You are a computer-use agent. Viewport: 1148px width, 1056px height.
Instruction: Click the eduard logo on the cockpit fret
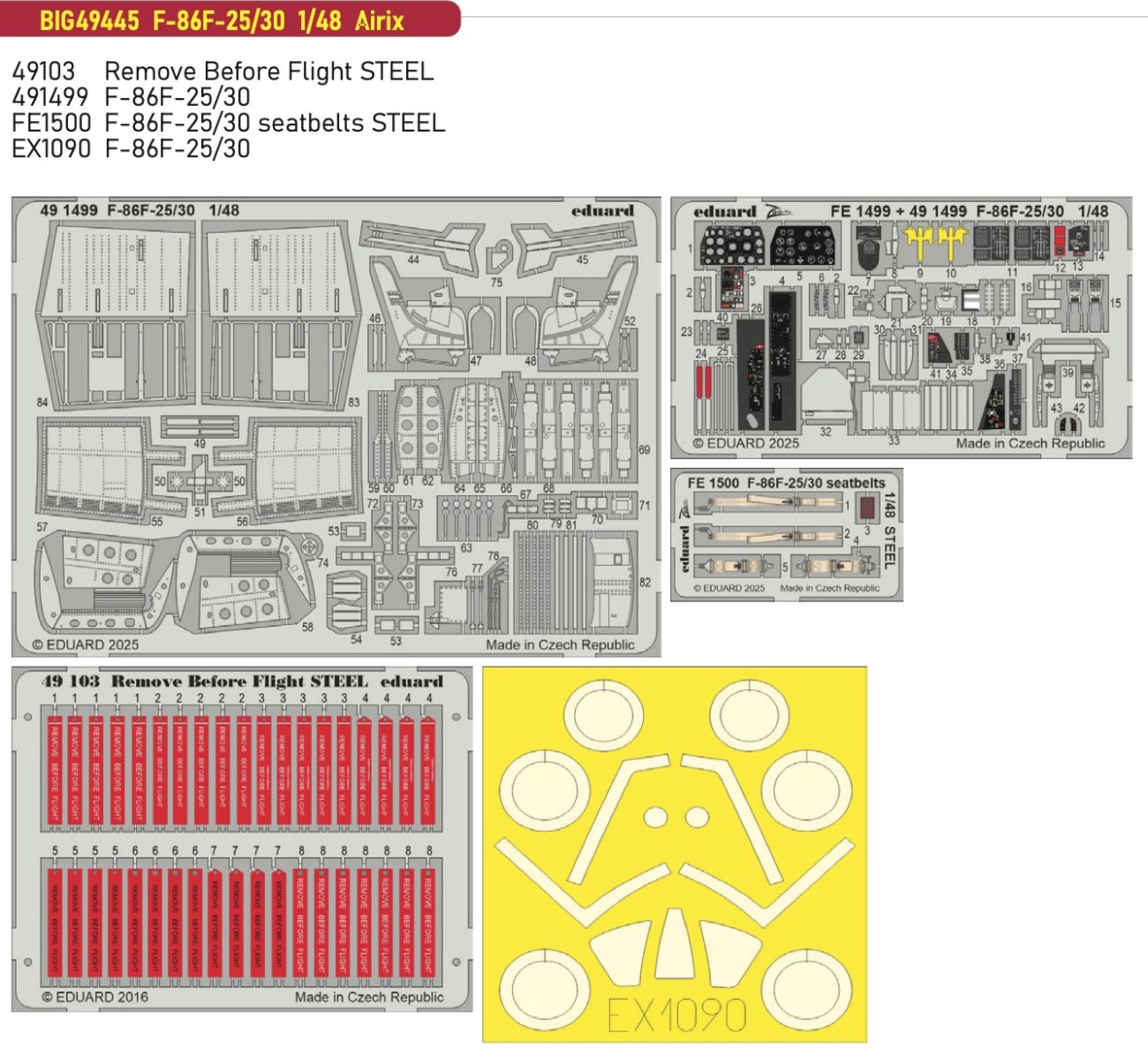[x=725, y=211]
